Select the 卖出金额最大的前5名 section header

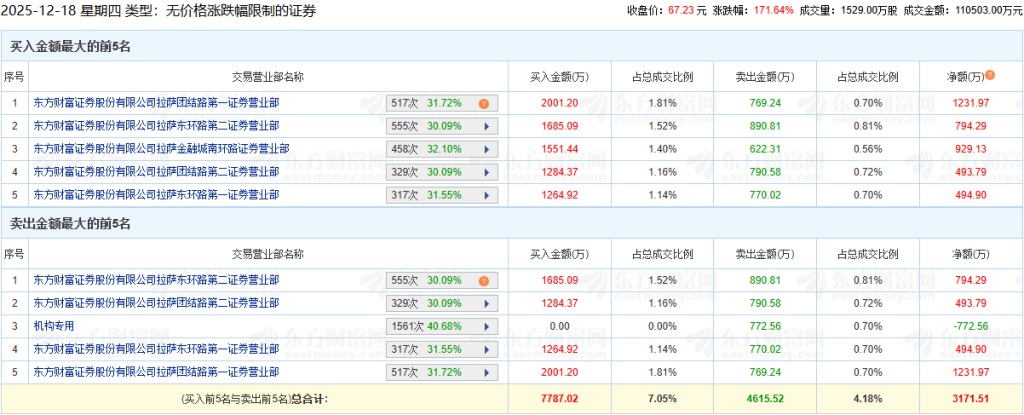click(71, 223)
